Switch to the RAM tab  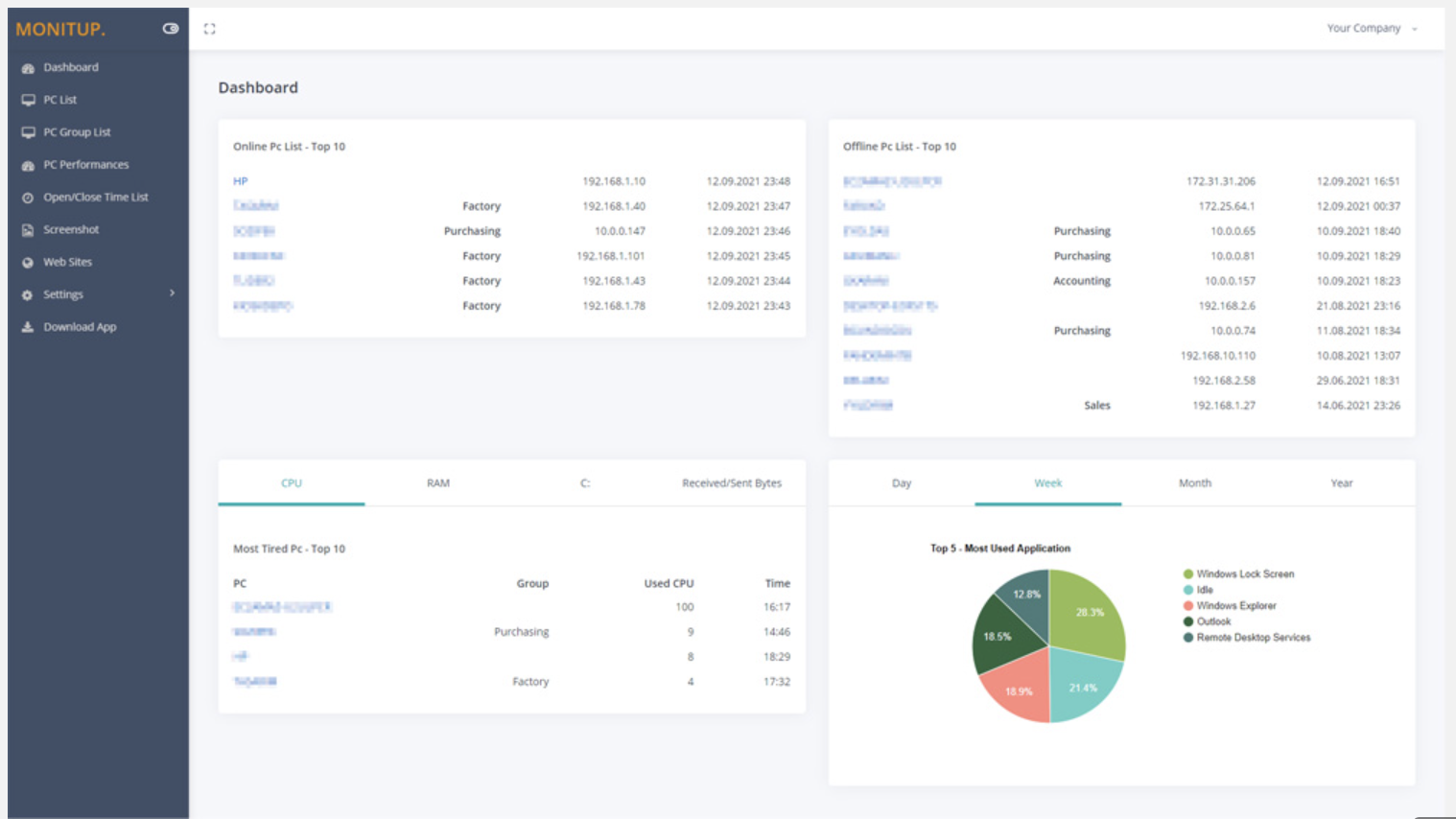438,482
